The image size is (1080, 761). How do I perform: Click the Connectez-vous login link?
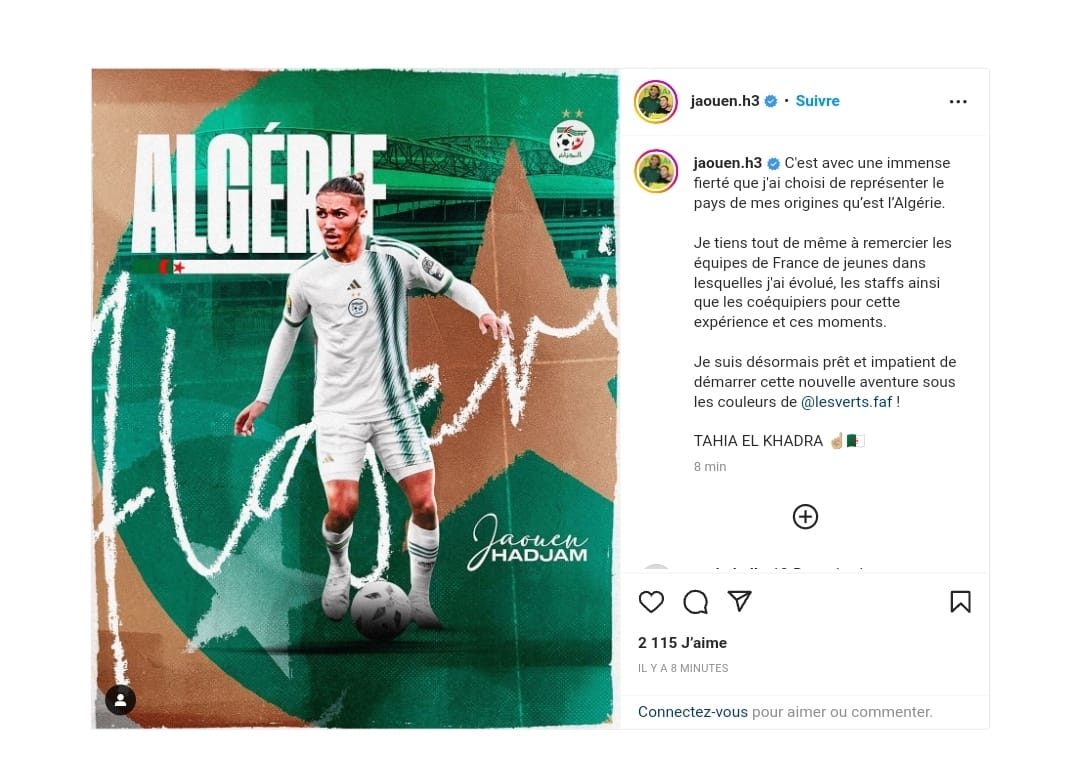coord(692,711)
